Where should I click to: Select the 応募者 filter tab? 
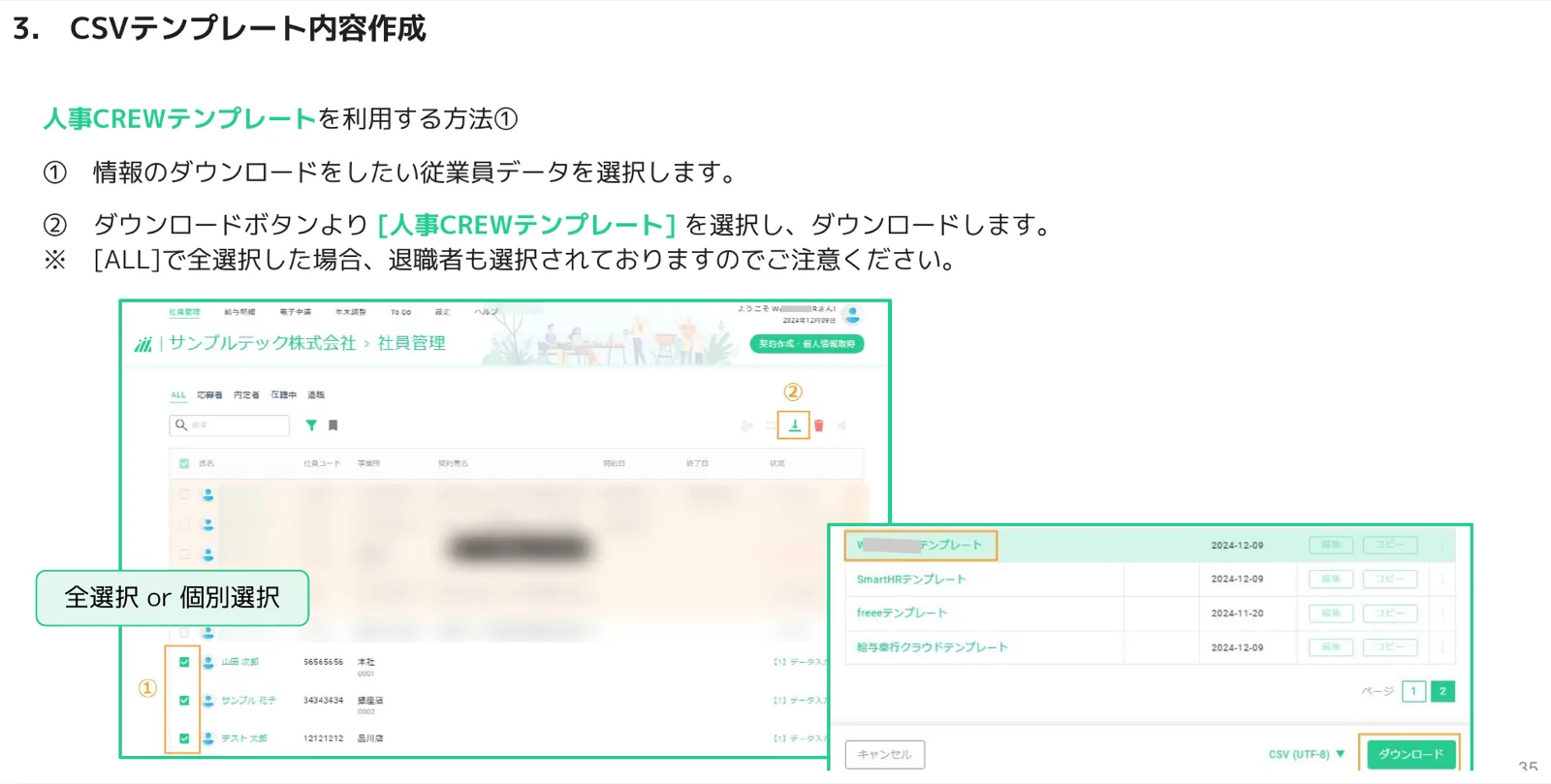click(209, 395)
